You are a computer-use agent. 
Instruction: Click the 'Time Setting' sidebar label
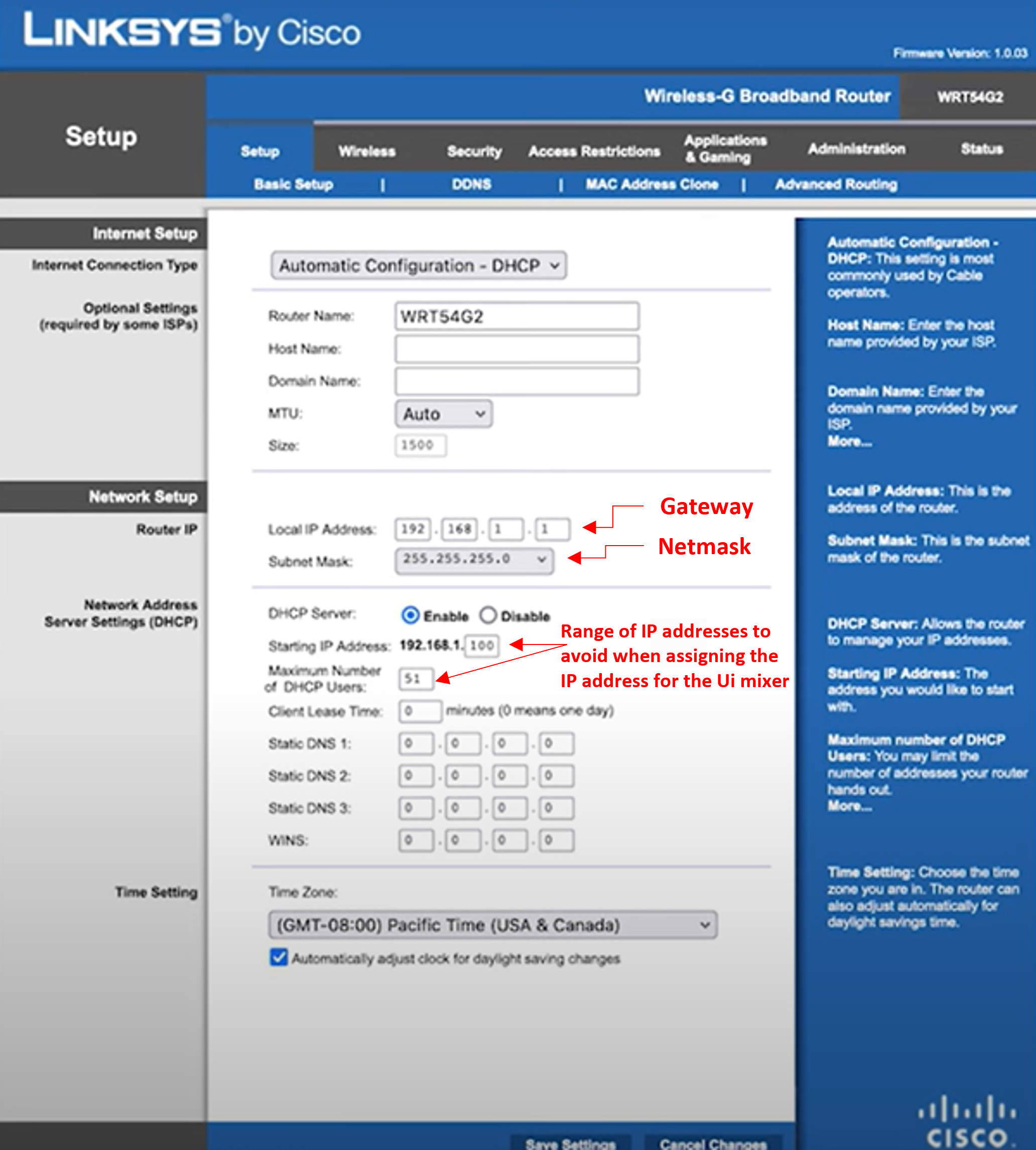(157, 892)
